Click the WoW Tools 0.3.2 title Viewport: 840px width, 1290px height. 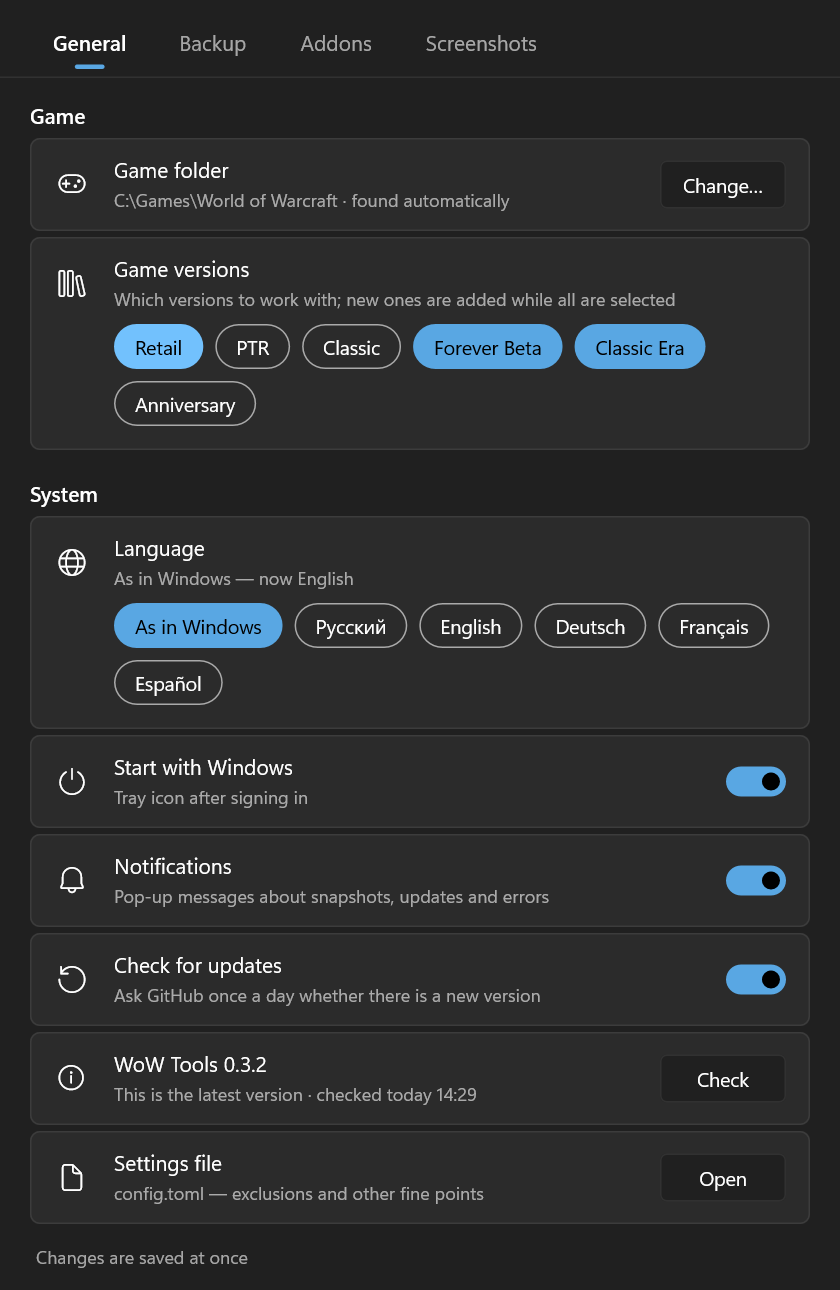pyautogui.click(x=190, y=1065)
